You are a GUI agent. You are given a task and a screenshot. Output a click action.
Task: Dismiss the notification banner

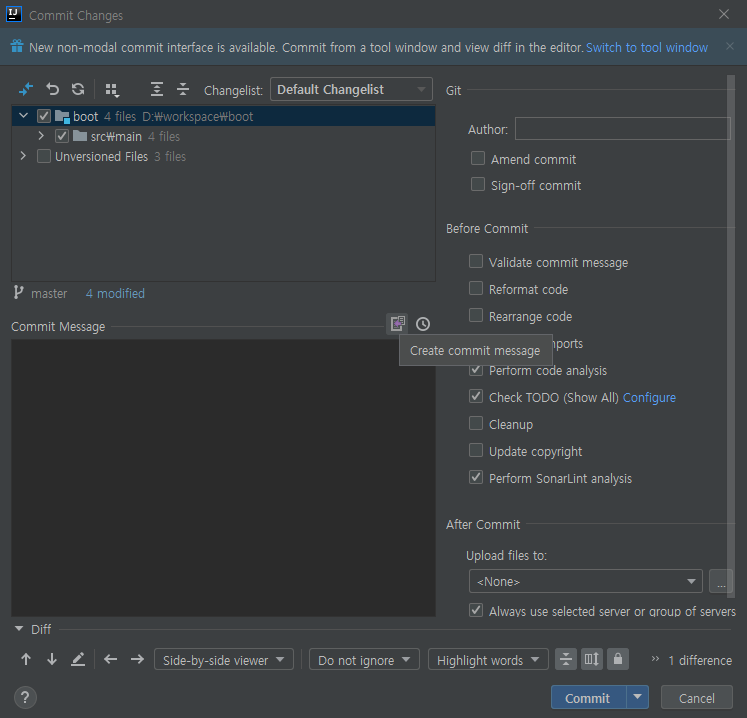click(x=729, y=46)
